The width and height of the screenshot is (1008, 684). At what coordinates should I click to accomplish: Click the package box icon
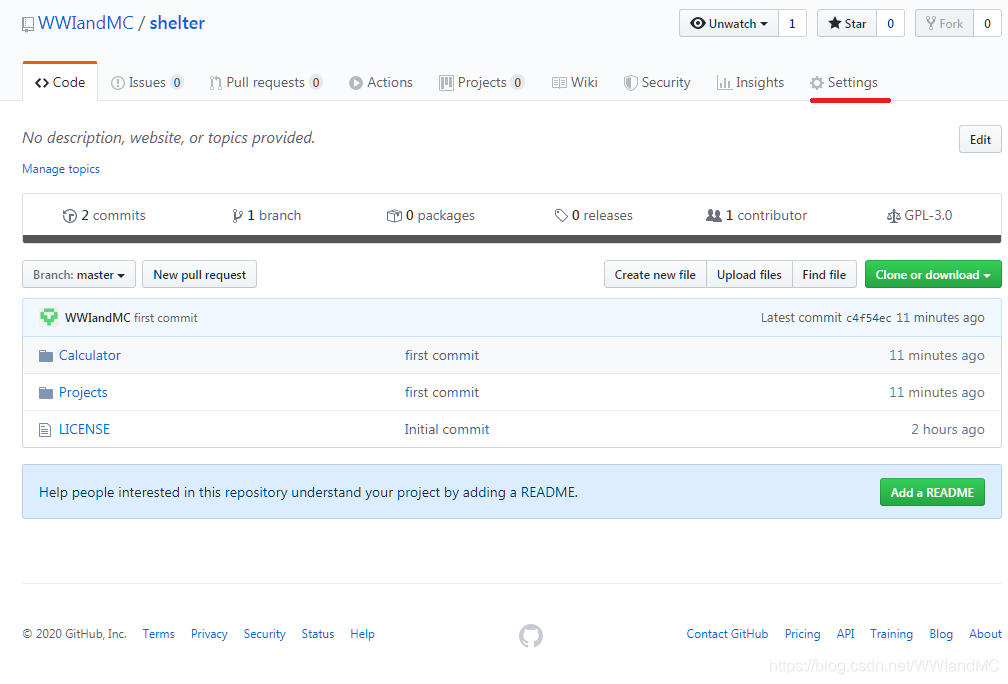pos(394,216)
